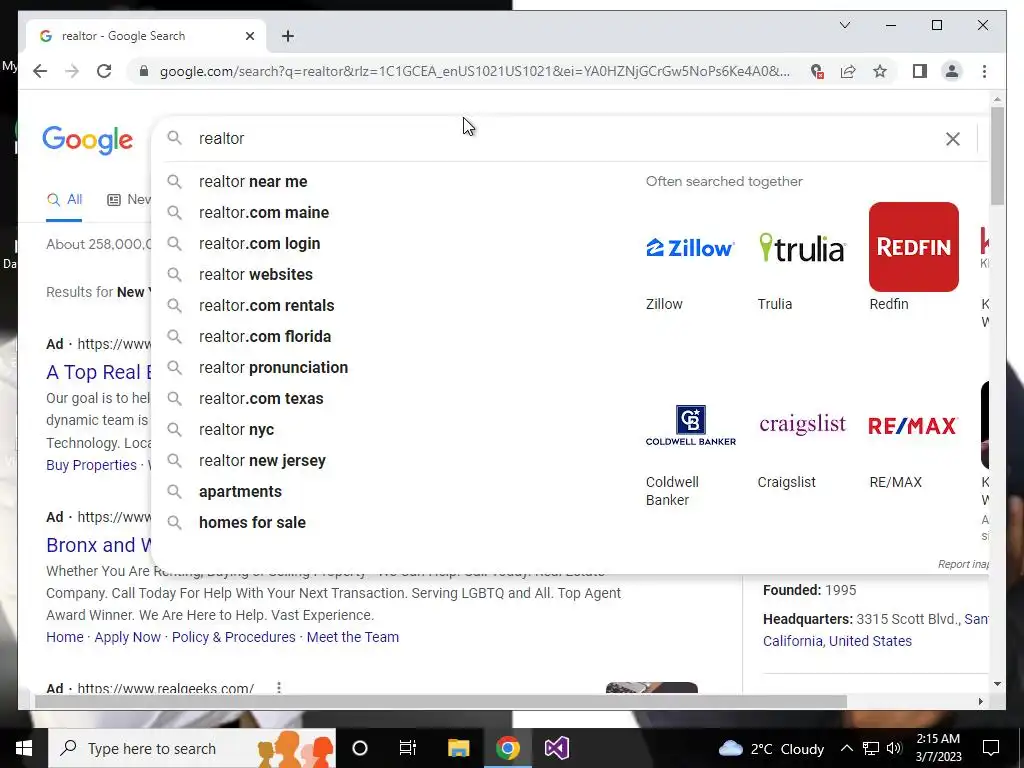Screen dimensions: 1024x768
Task: Choose suggestion realtor.com florida
Action: [x=264, y=336]
